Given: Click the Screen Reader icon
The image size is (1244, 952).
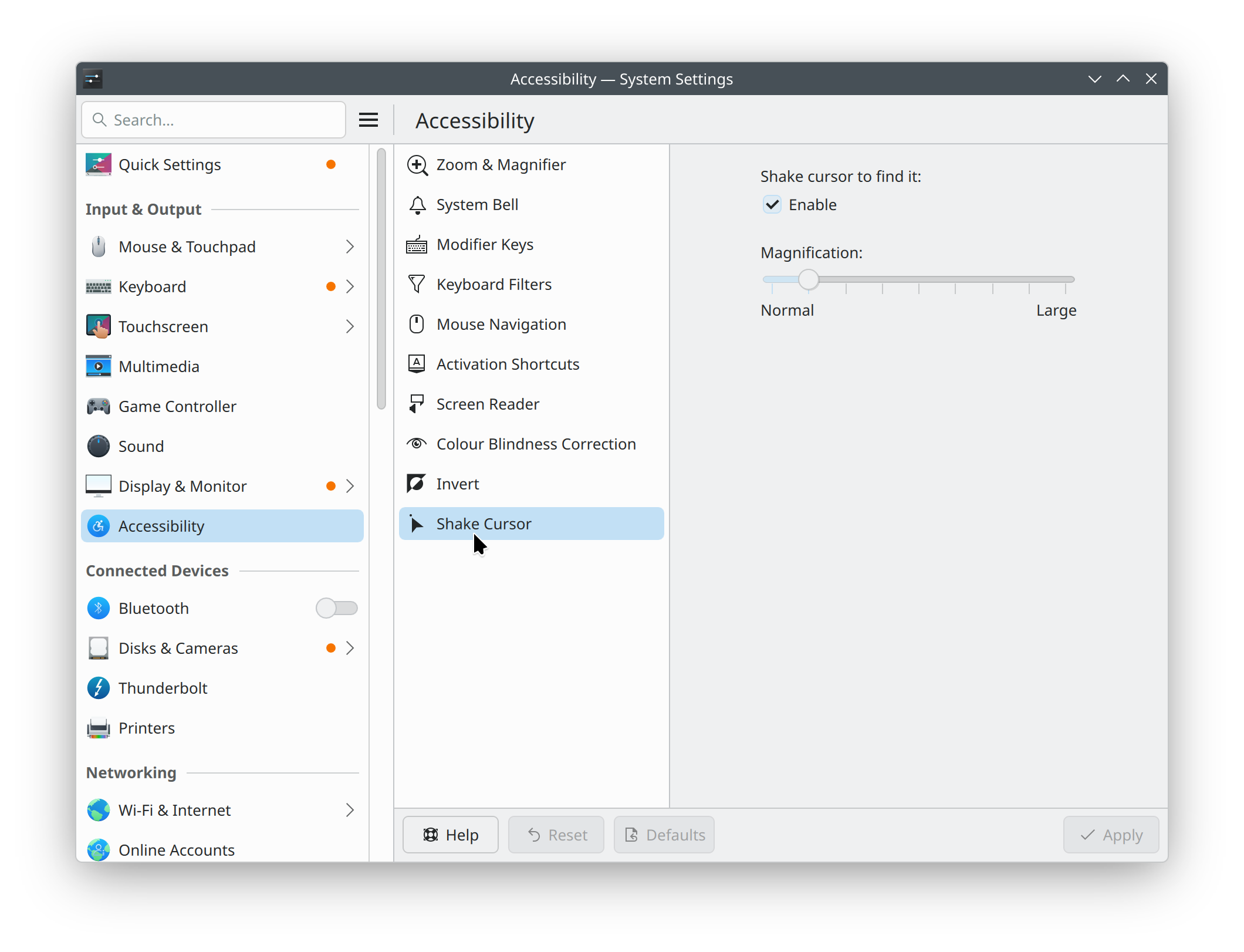Looking at the screenshot, I should [x=417, y=404].
